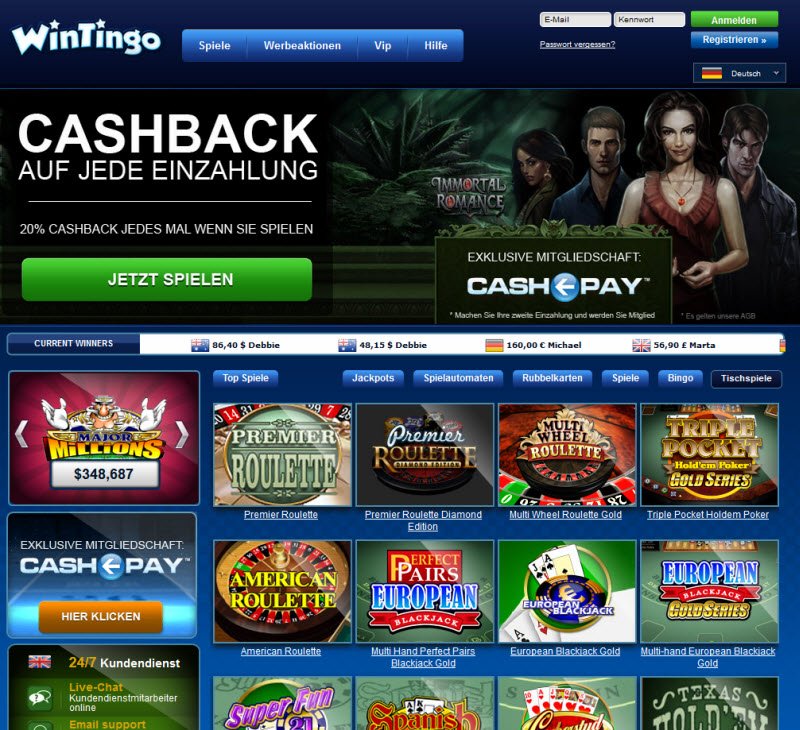Open Triple Pocket Hold'em Poker thumbnail
Image resolution: width=800 pixels, height=730 pixels.
point(710,455)
